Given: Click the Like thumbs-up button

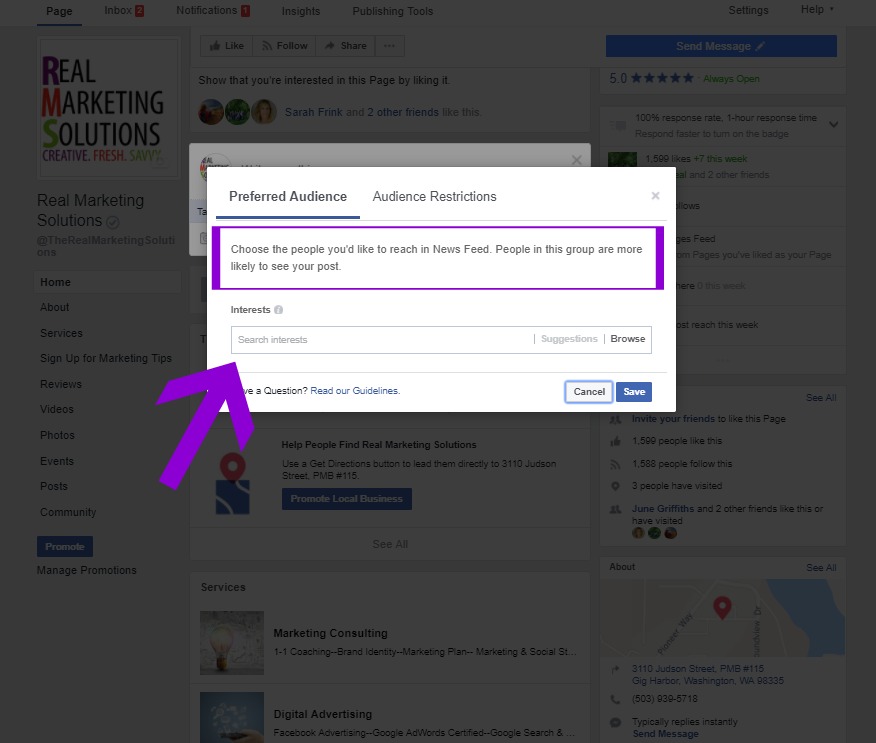Looking at the screenshot, I should click(x=227, y=46).
